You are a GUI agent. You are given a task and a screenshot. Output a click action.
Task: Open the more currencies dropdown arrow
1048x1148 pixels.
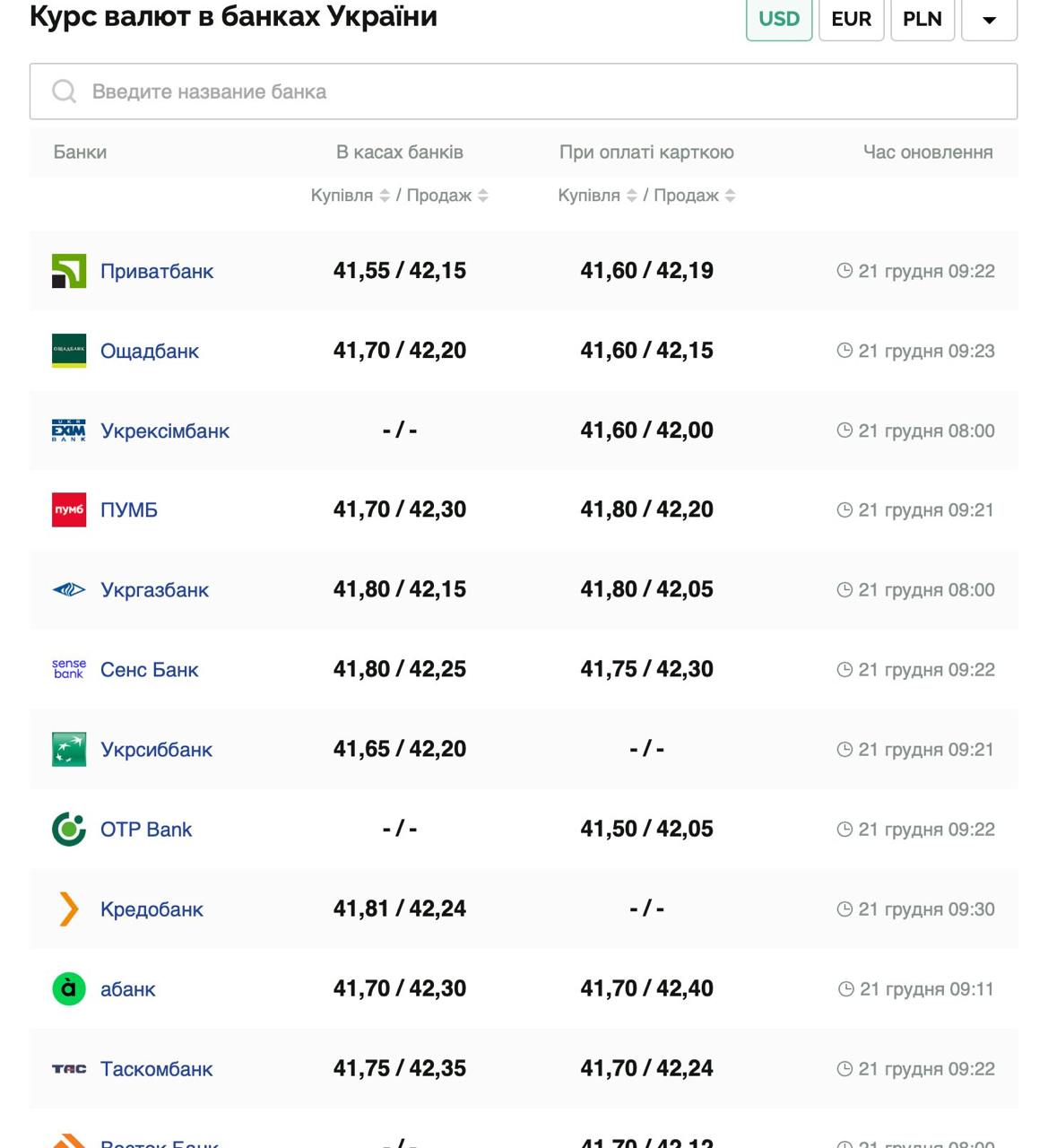(x=989, y=20)
